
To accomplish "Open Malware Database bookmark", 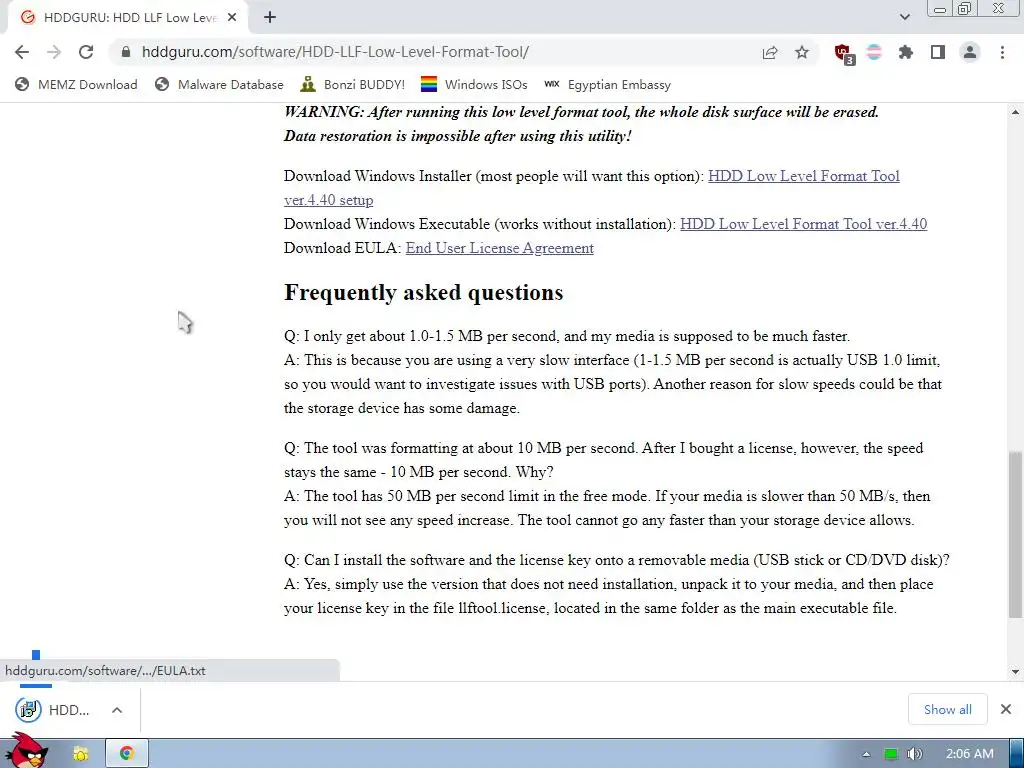I will coord(219,85).
